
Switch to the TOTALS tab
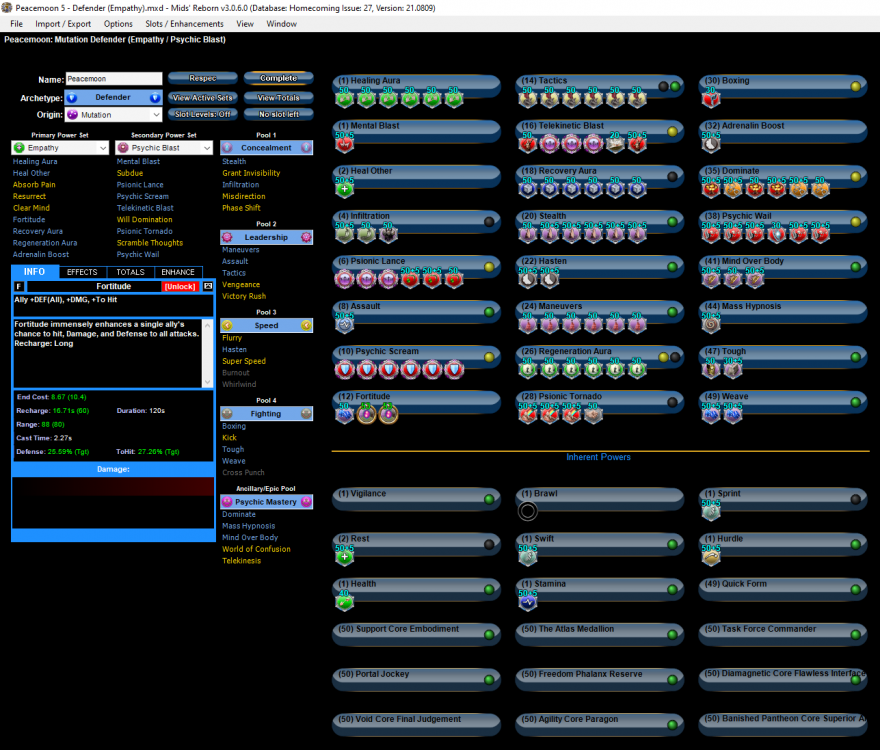(x=130, y=272)
